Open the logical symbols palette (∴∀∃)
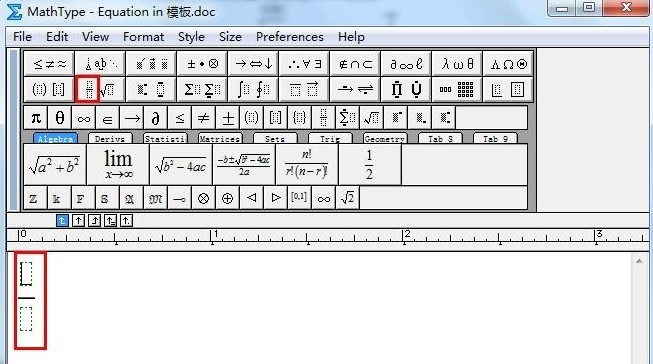The width and height of the screenshot is (653, 364). [x=304, y=64]
